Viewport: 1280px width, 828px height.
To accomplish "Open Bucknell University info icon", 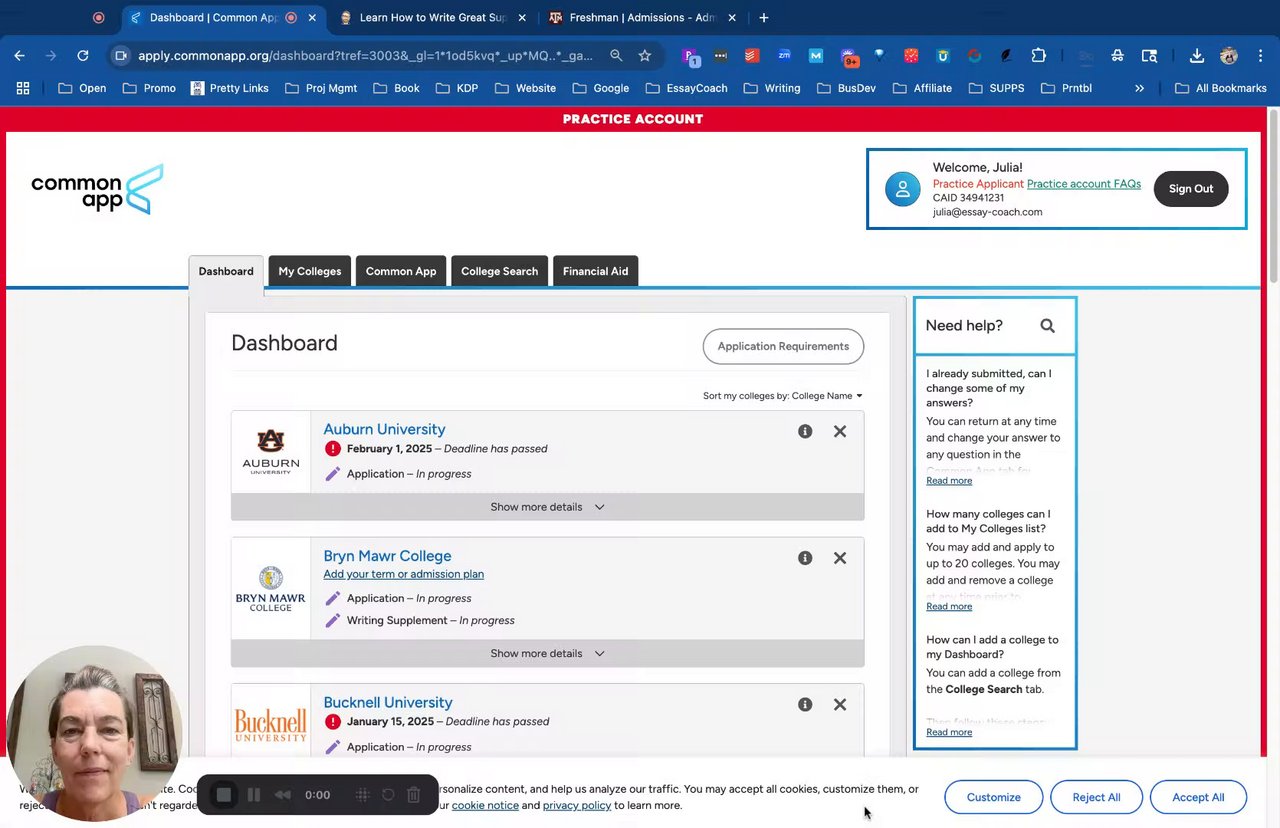I will tap(805, 704).
